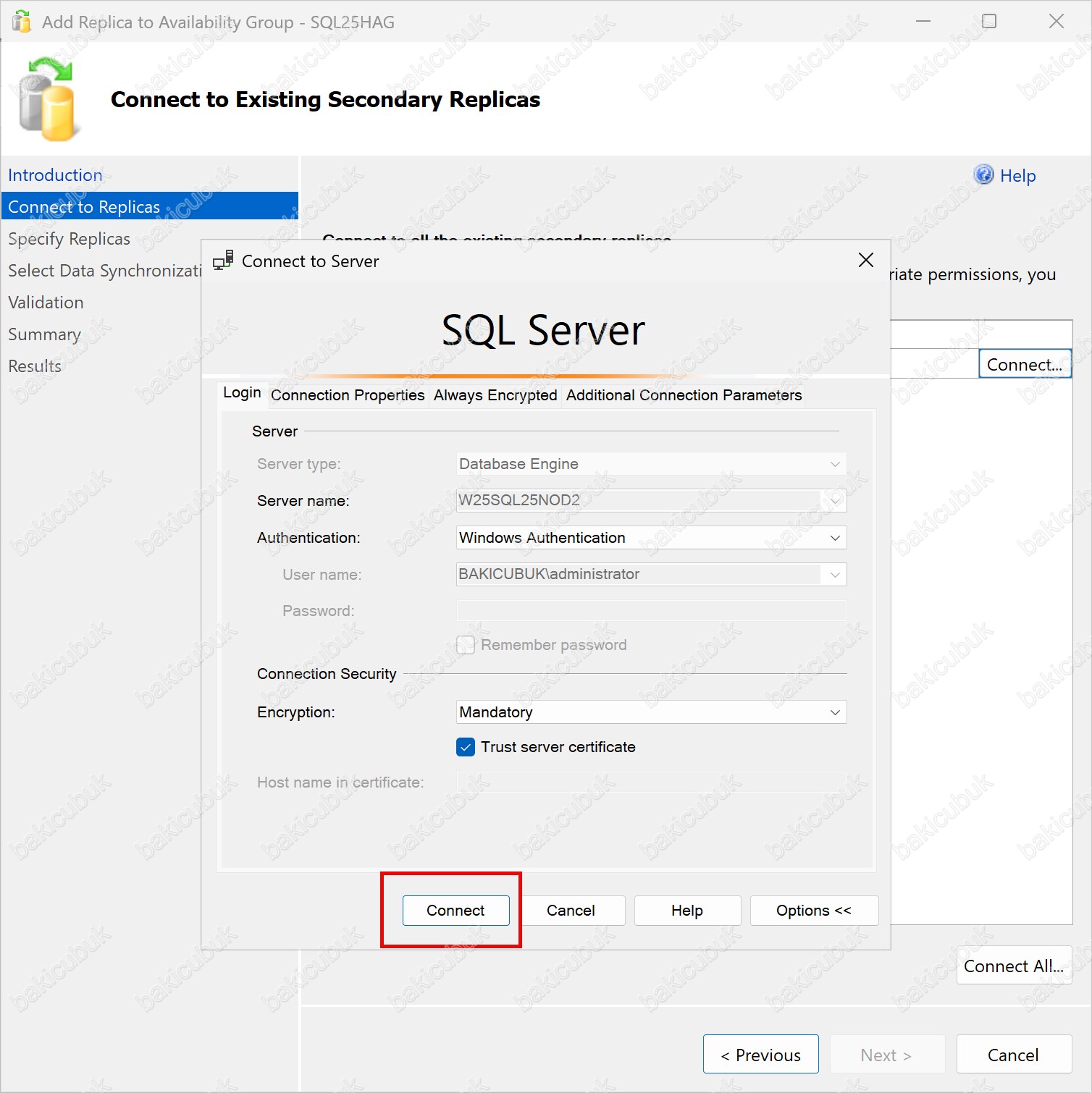The height and width of the screenshot is (1093, 1092).
Task: Expand the Encryption dropdown
Action: (x=834, y=712)
